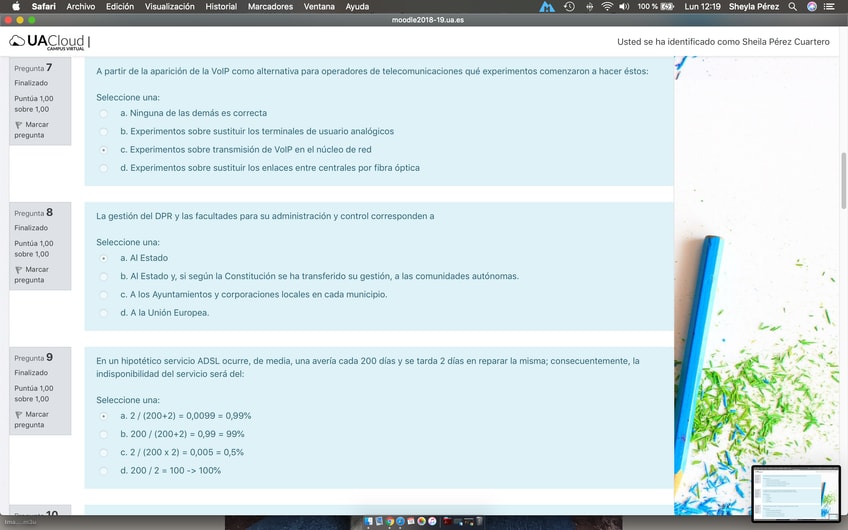Screen dimensions: 848x530
Task: Click the flag icon for Pregunta 9
Action: tap(18, 415)
